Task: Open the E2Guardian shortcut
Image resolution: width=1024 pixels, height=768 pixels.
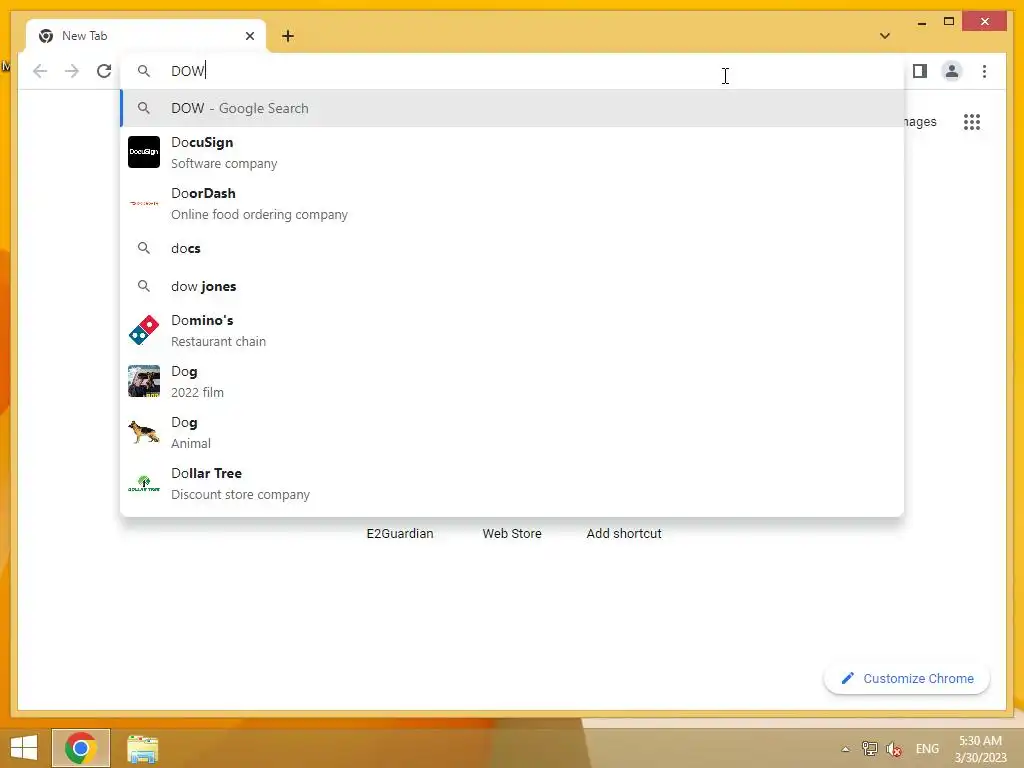Action: click(x=400, y=534)
